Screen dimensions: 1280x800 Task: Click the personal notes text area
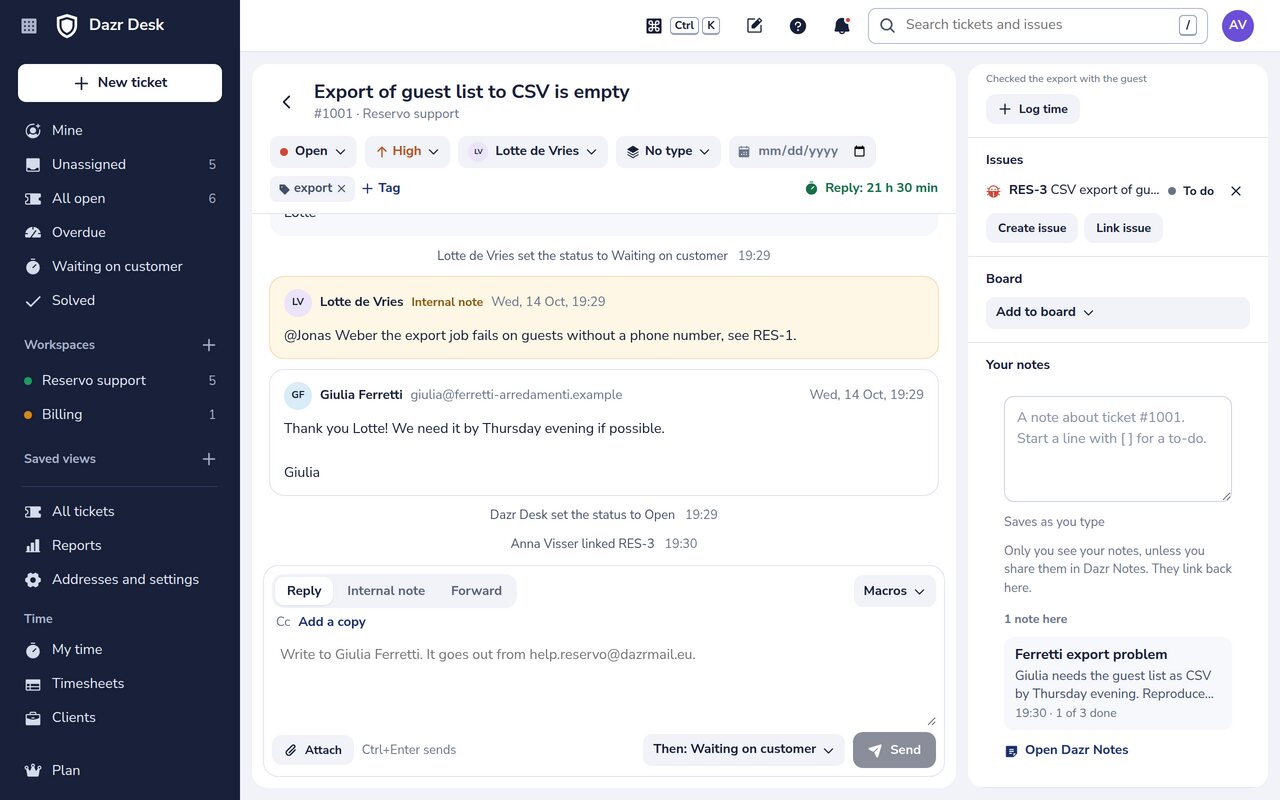click(x=1118, y=449)
